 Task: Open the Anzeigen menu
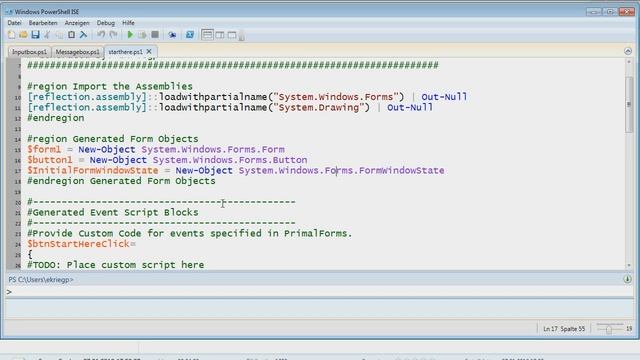click(x=77, y=23)
